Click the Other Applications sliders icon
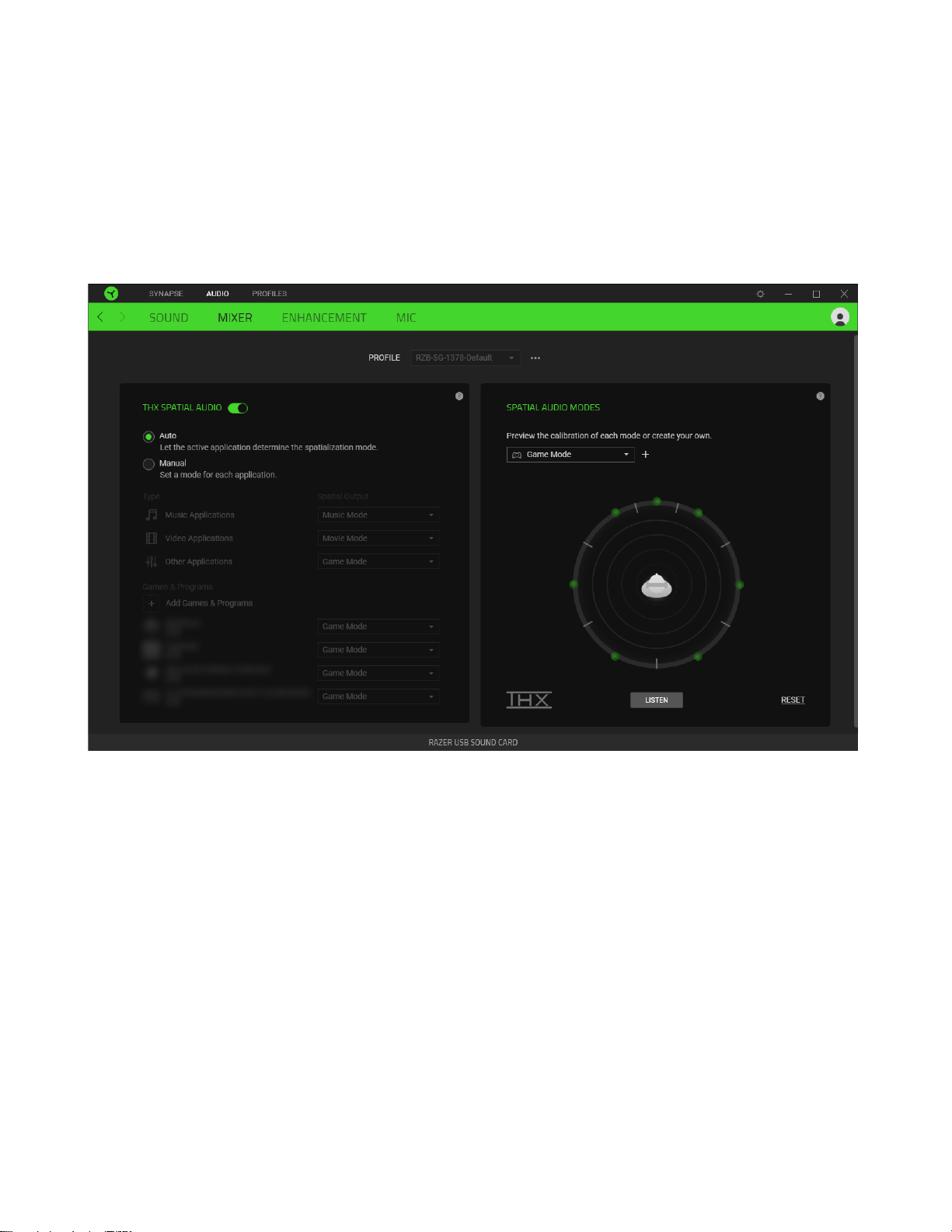 (152, 561)
